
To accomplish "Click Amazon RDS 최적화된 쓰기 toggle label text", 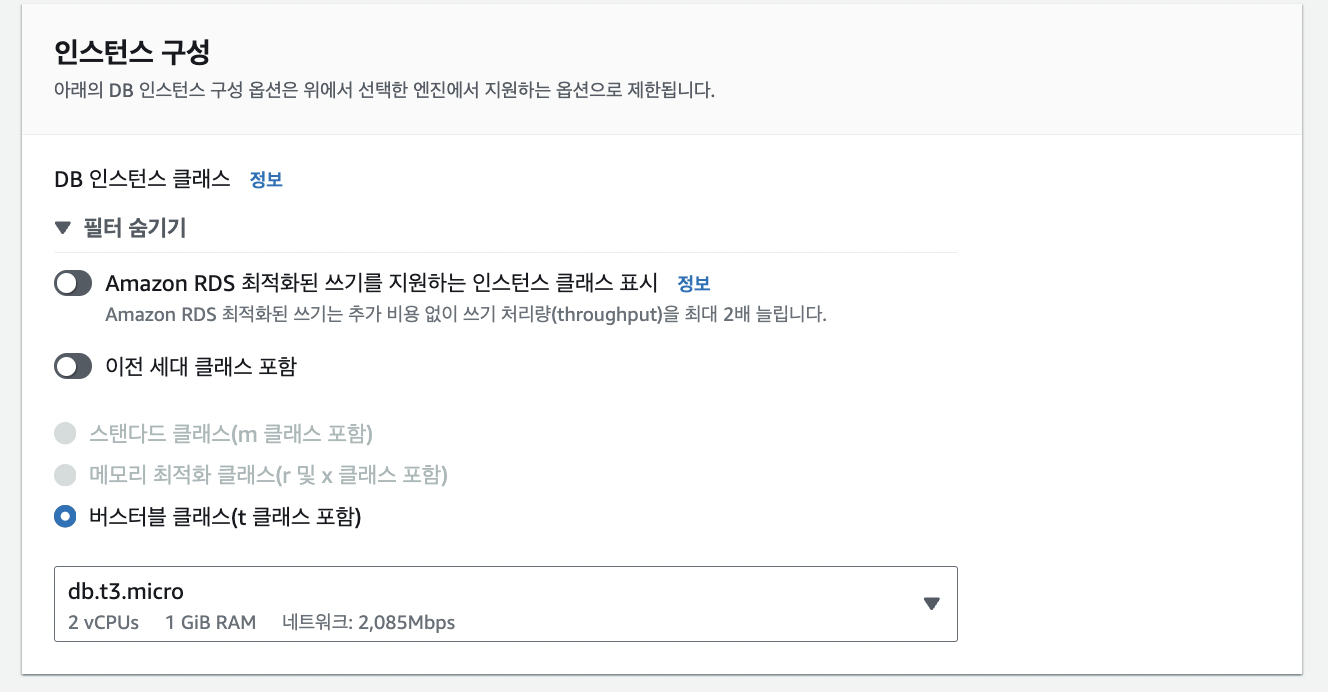I will pos(382,283).
